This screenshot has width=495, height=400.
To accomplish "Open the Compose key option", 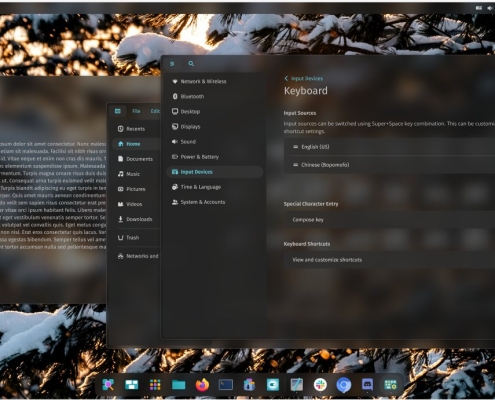I will [x=389, y=220].
